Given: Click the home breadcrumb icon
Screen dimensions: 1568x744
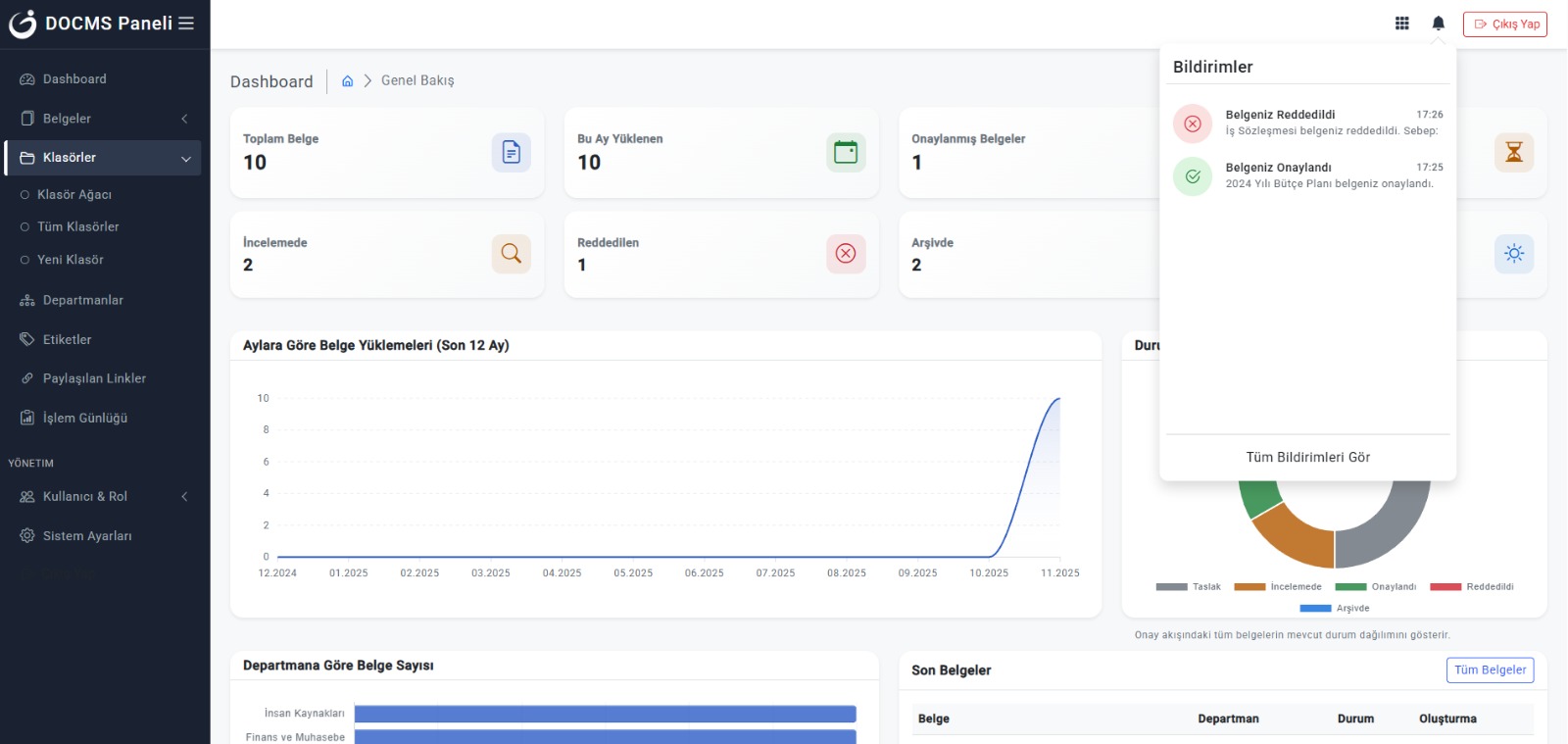Looking at the screenshot, I should [x=347, y=81].
